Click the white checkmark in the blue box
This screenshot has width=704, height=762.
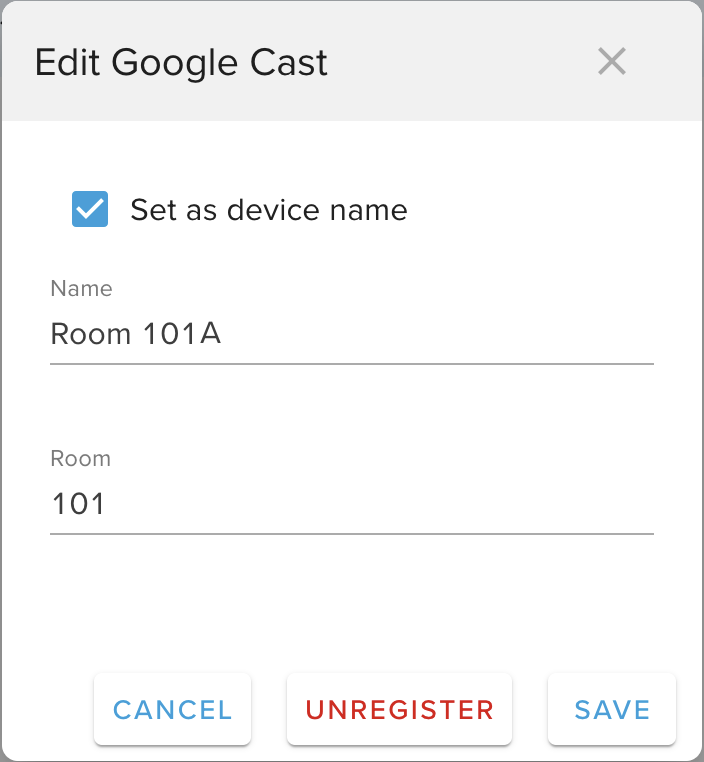90,210
